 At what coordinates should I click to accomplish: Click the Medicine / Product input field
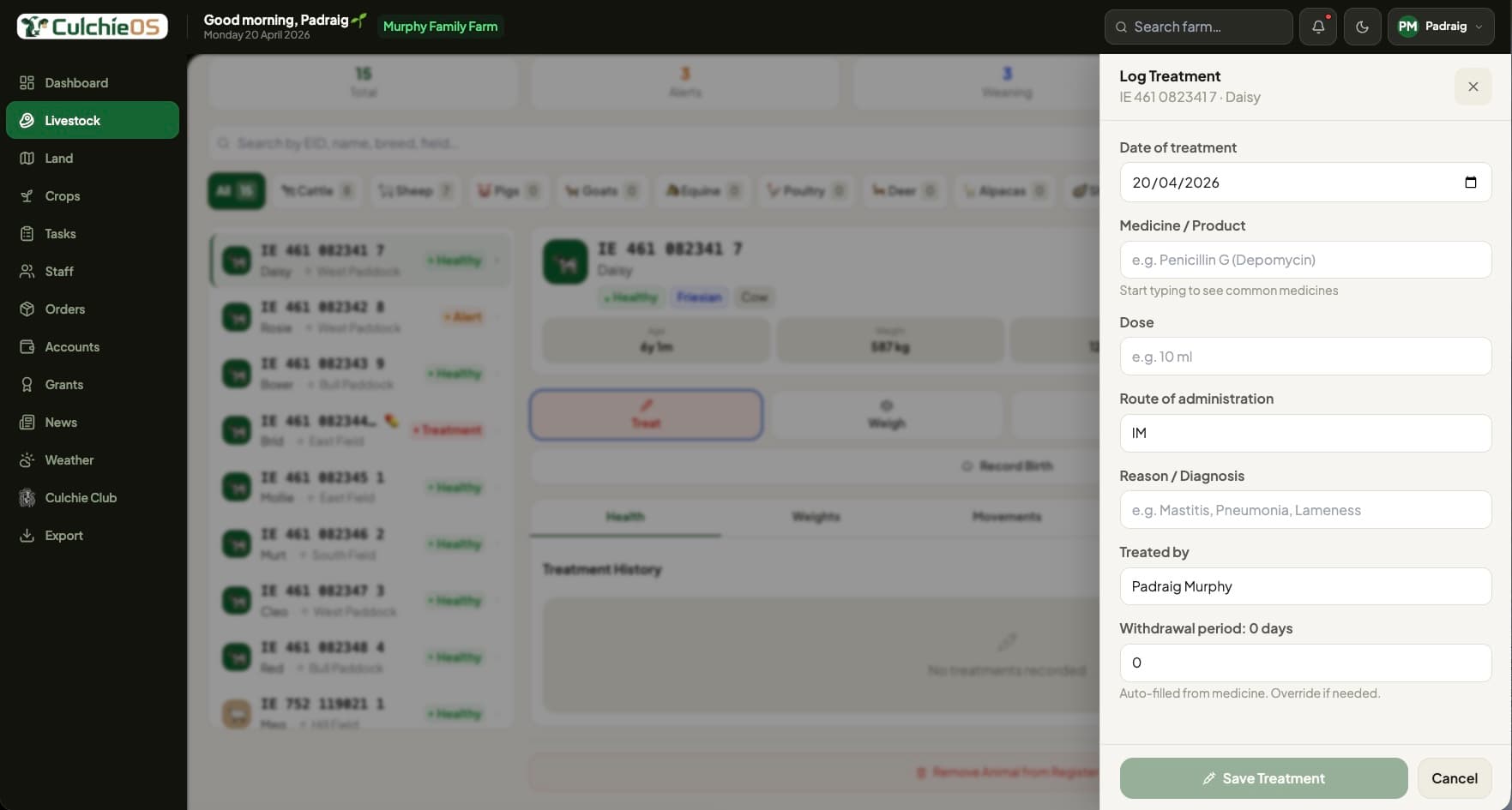pyautogui.click(x=1304, y=260)
